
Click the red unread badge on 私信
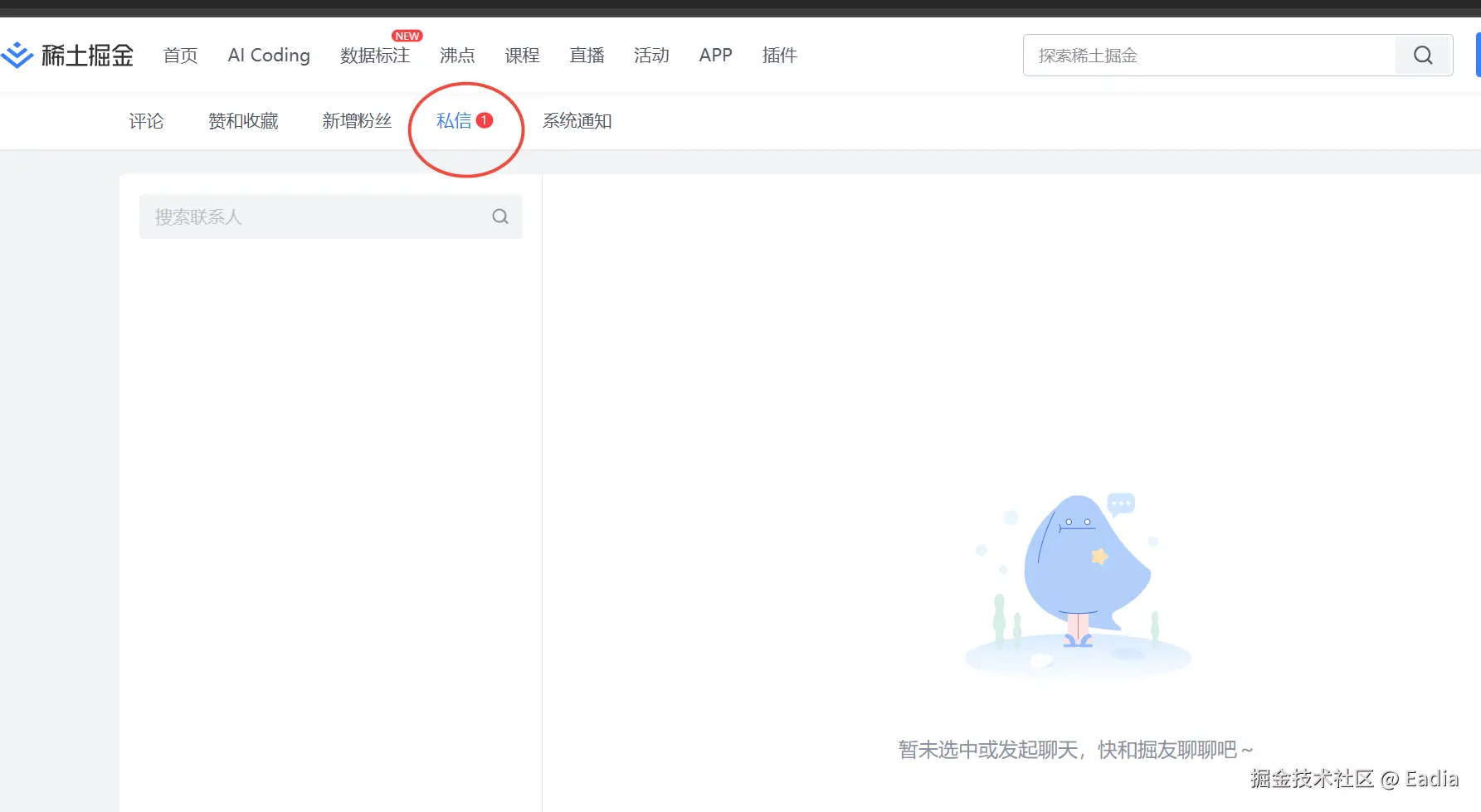(x=484, y=119)
